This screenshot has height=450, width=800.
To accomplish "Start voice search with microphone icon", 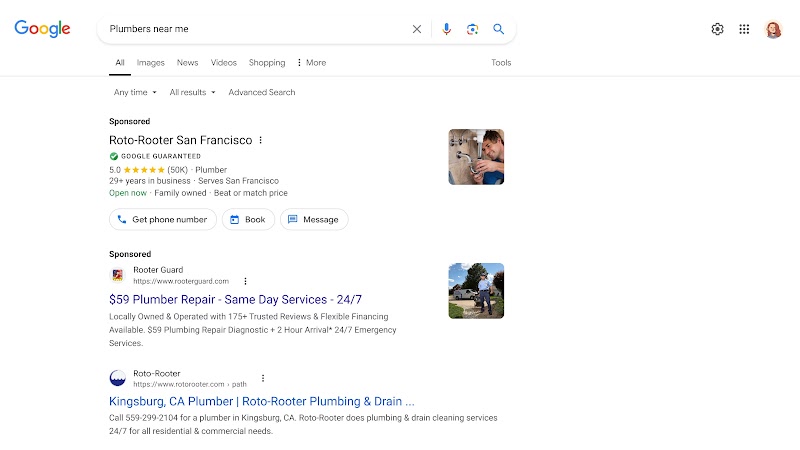I will (446, 29).
